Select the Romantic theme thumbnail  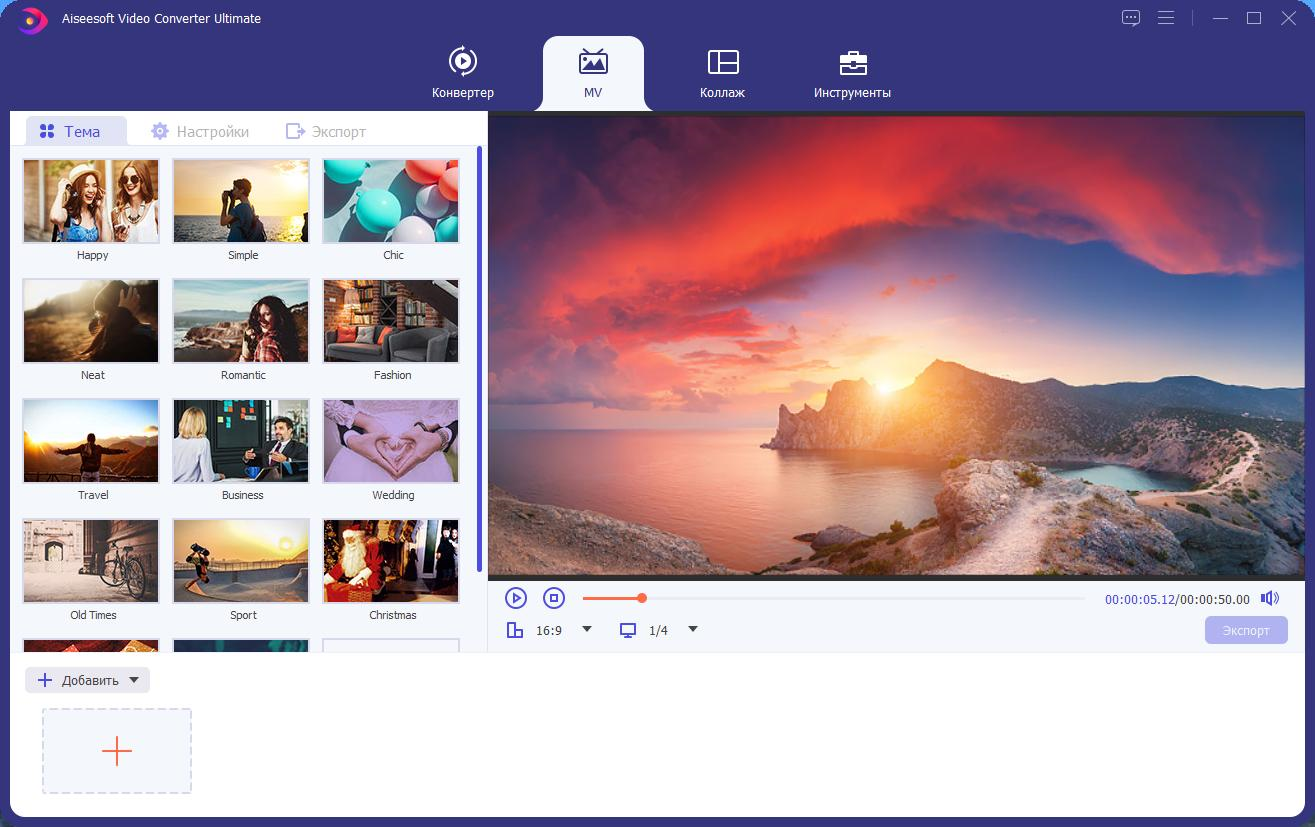click(x=241, y=321)
